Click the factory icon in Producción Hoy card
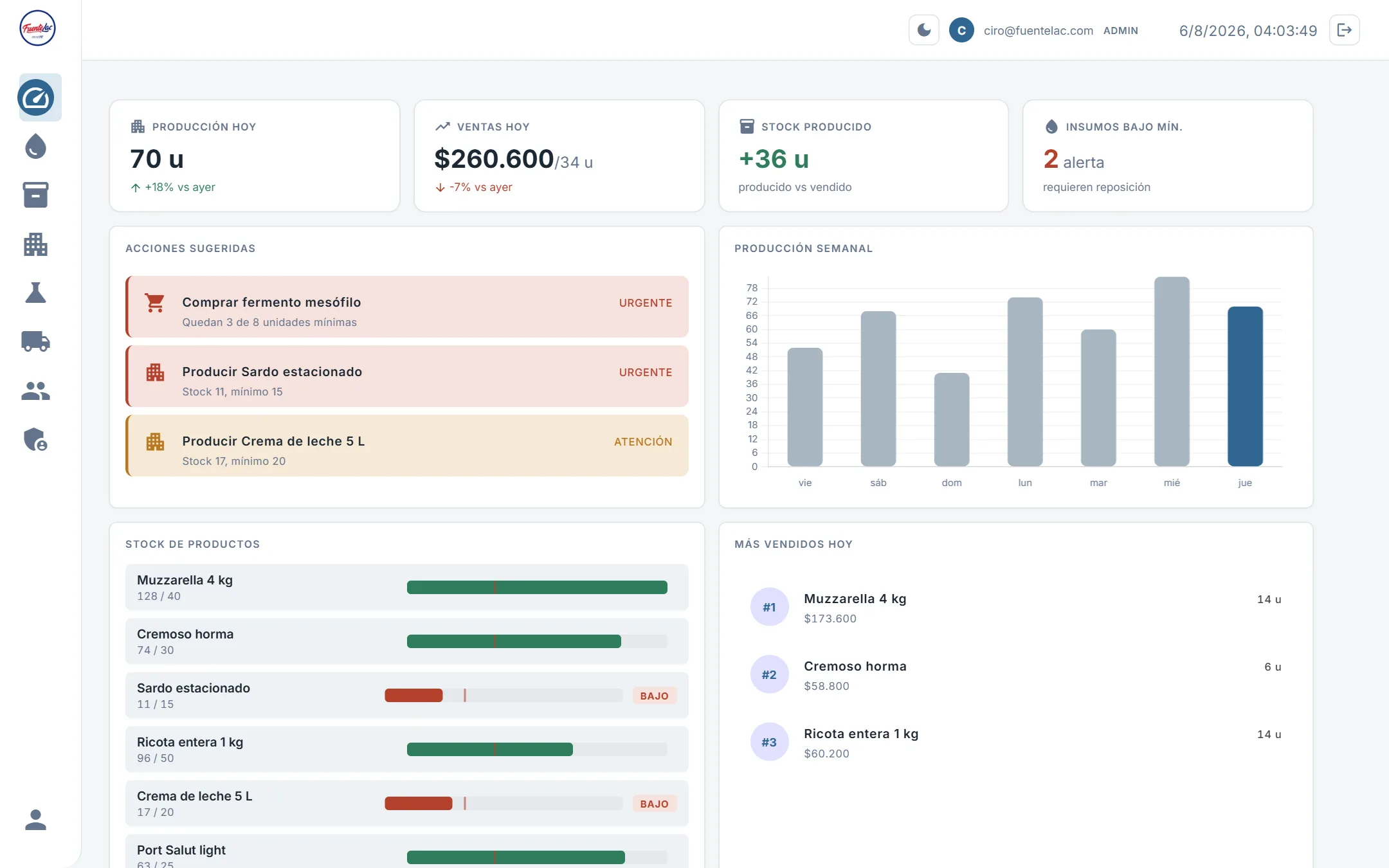The width and height of the screenshot is (1389, 868). (138, 127)
